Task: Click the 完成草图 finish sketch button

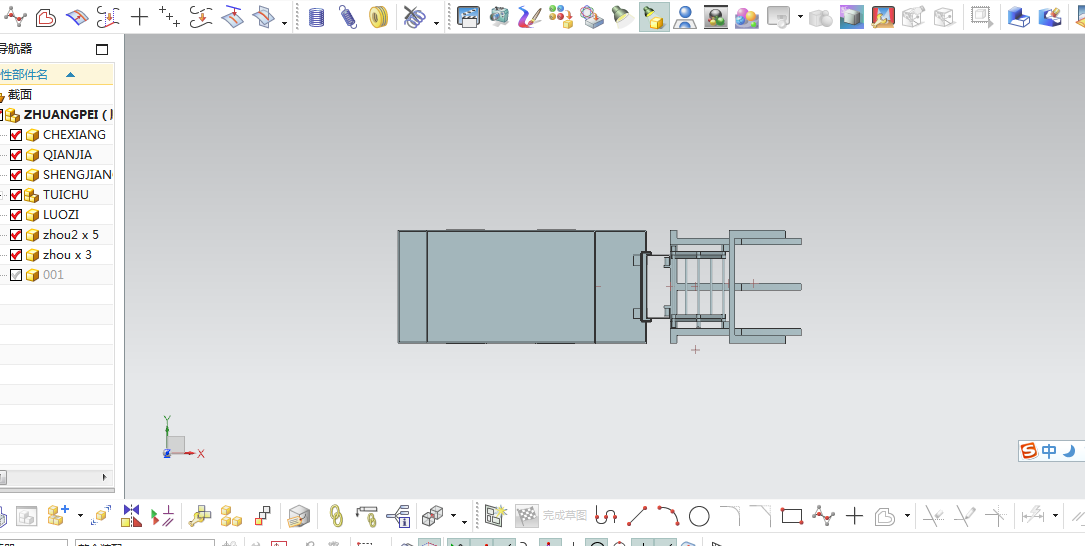Action: point(551,516)
